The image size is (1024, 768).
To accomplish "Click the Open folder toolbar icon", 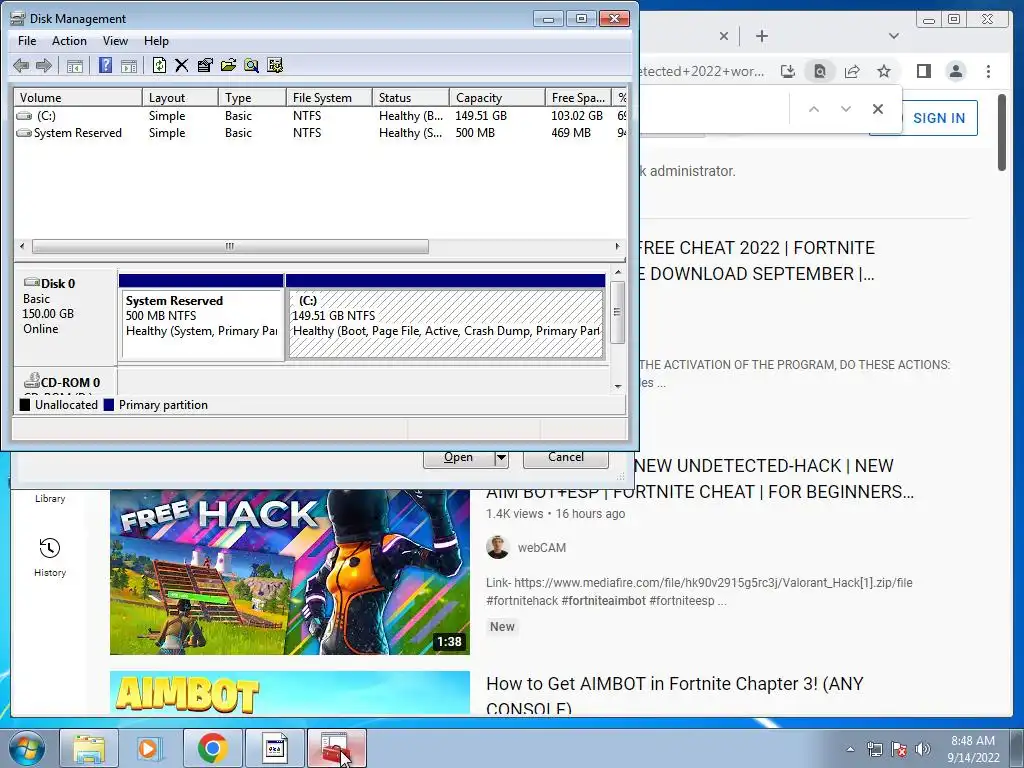I will pyautogui.click(x=229, y=65).
